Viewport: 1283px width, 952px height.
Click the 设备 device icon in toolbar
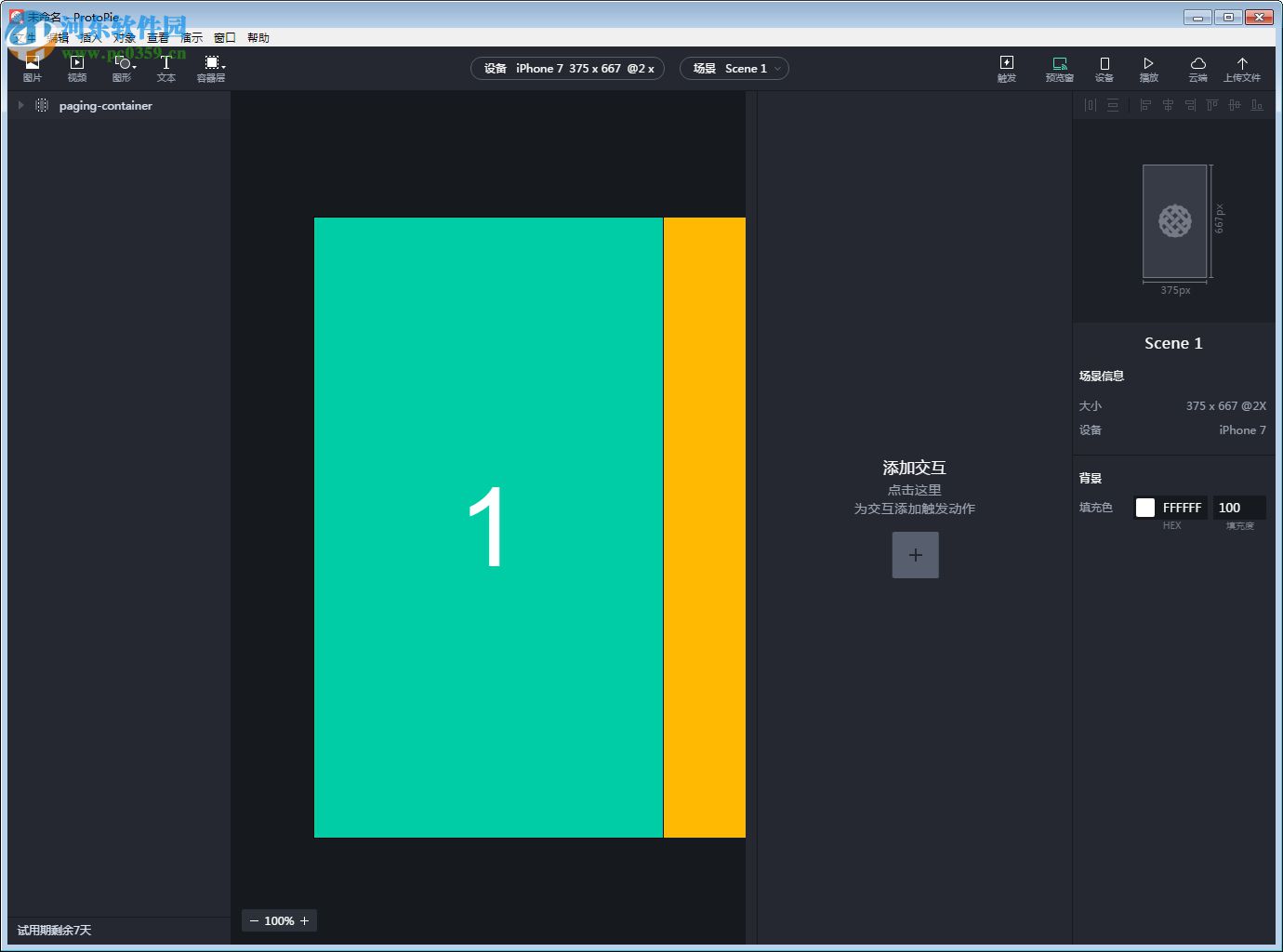click(x=1104, y=67)
